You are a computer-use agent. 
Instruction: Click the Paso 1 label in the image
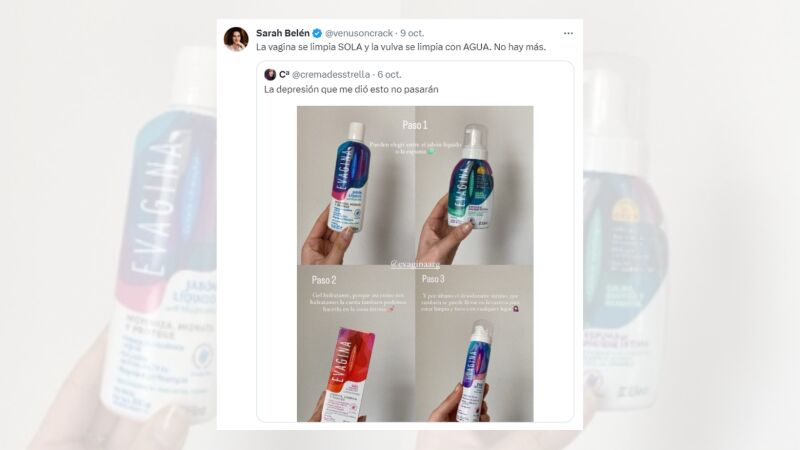(x=415, y=125)
